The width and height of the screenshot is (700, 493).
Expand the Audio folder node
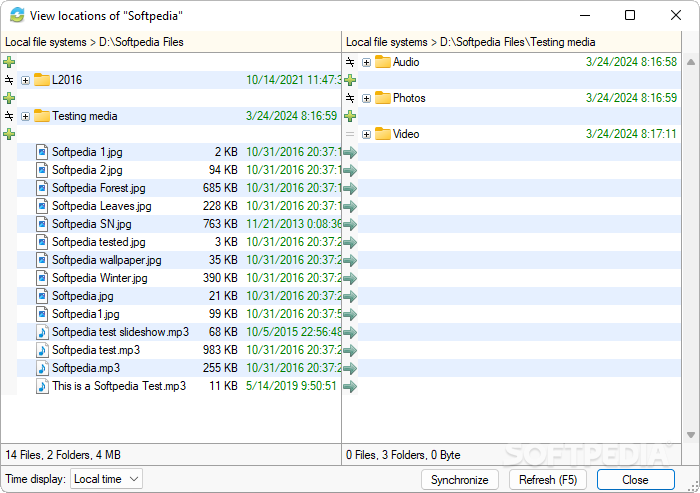coord(367,63)
